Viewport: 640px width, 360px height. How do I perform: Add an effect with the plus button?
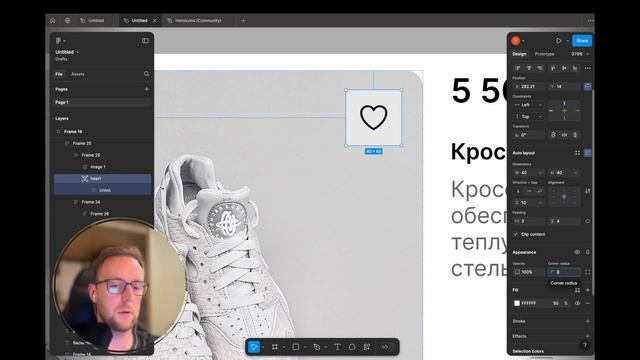588,336
